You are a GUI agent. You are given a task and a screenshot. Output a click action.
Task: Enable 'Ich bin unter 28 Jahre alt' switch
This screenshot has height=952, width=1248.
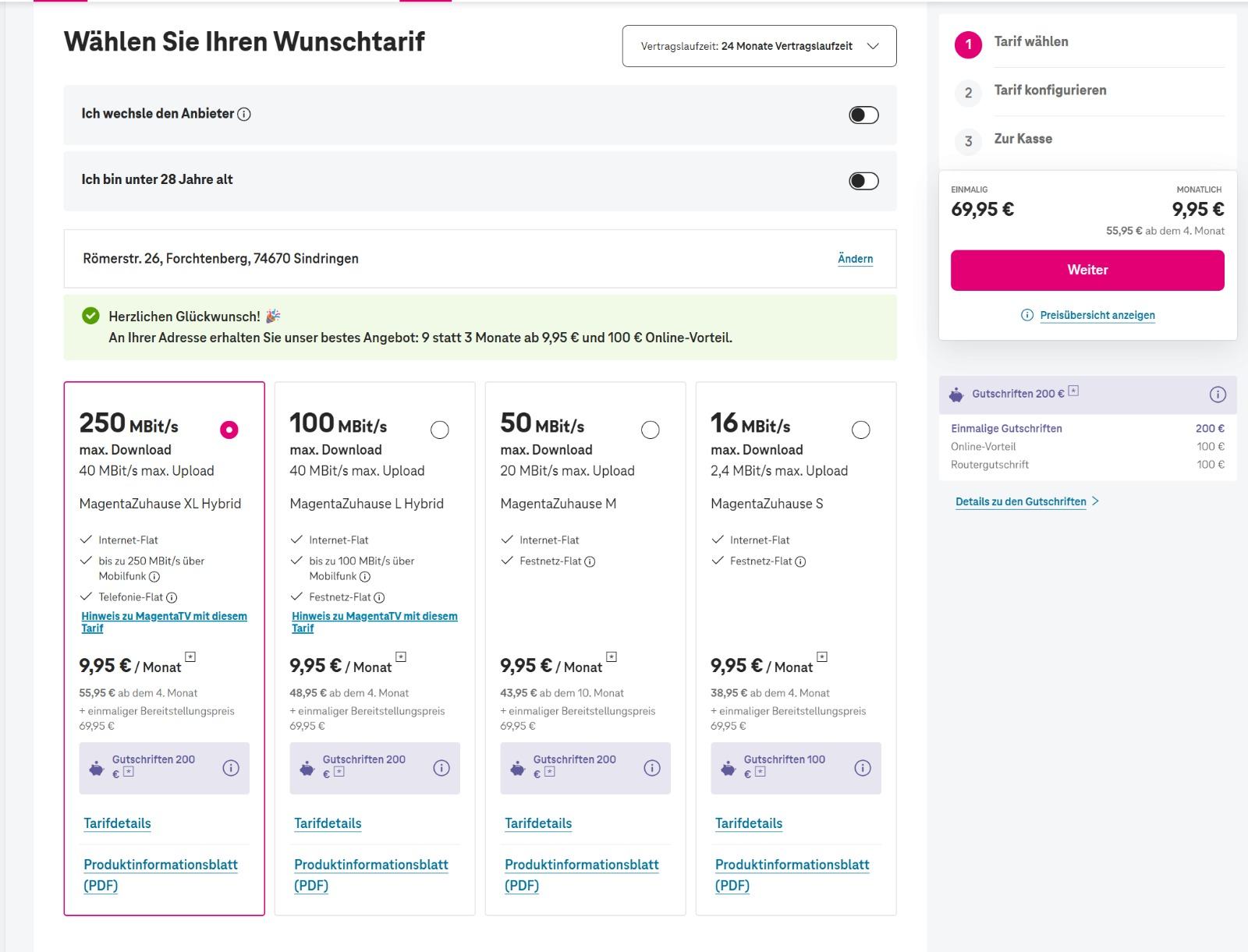point(863,181)
